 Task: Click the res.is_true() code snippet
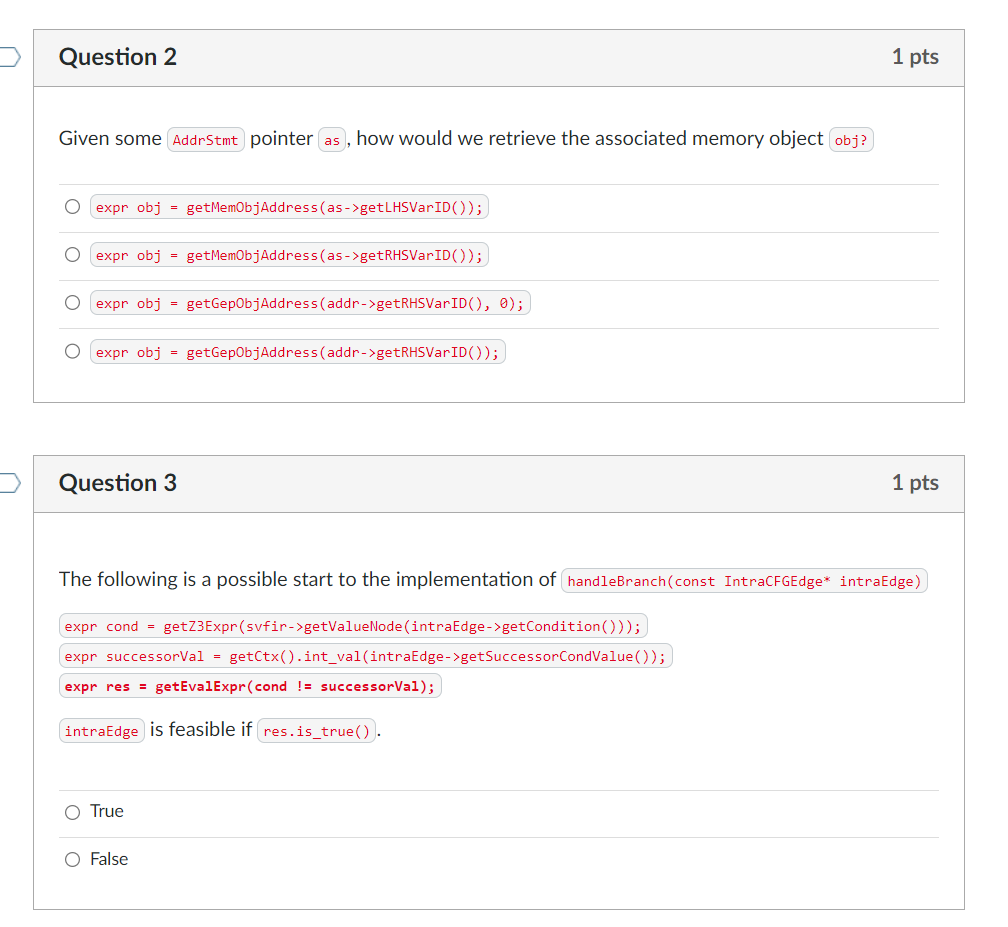tap(316, 731)
